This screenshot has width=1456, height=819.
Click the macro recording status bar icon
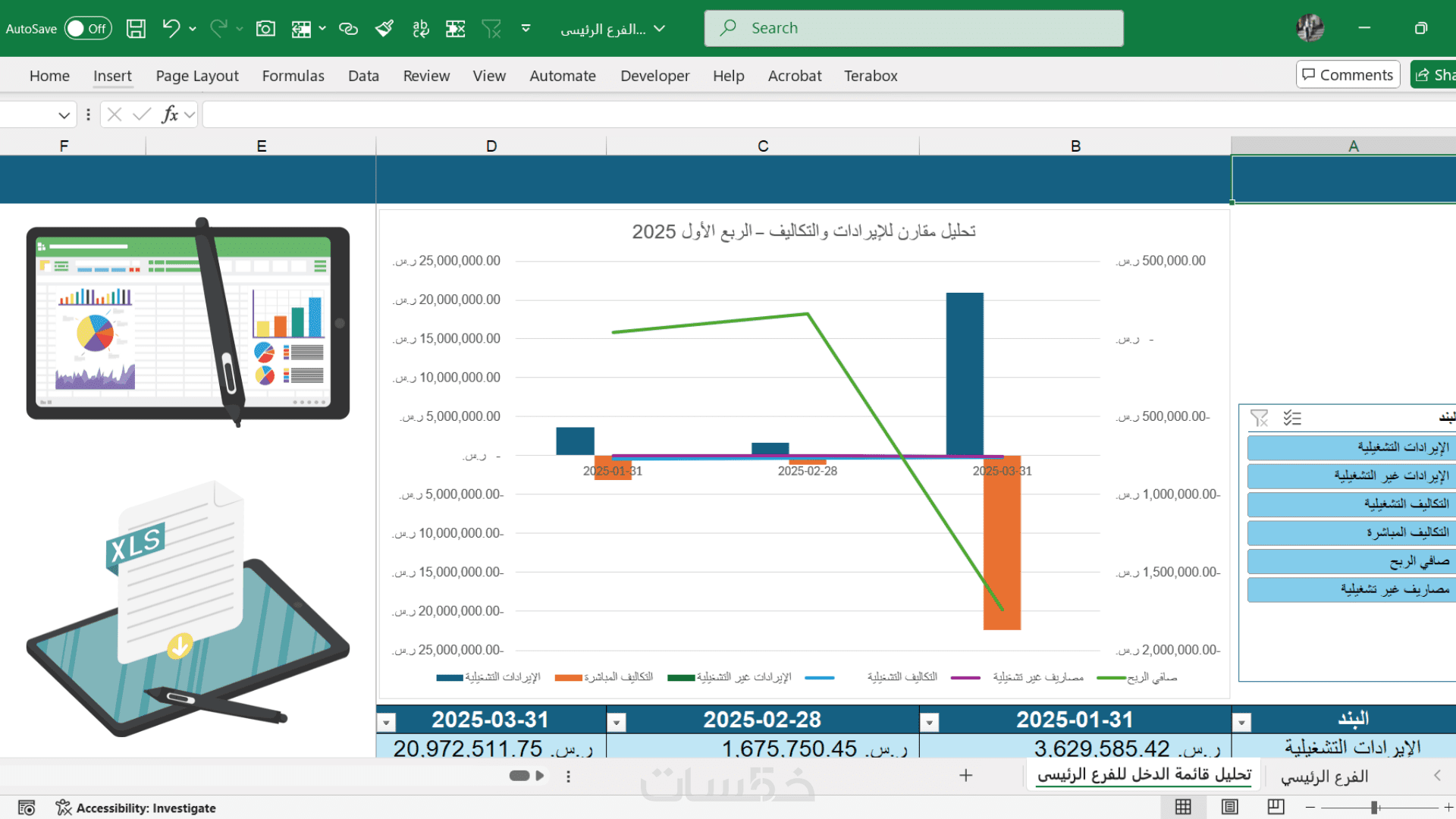27,808
